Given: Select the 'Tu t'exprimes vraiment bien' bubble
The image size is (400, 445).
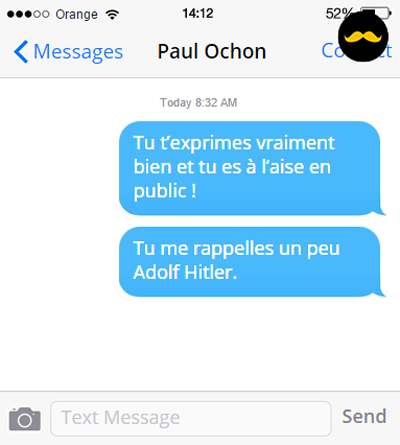Looking at the screenshot, I should [250, 168].
